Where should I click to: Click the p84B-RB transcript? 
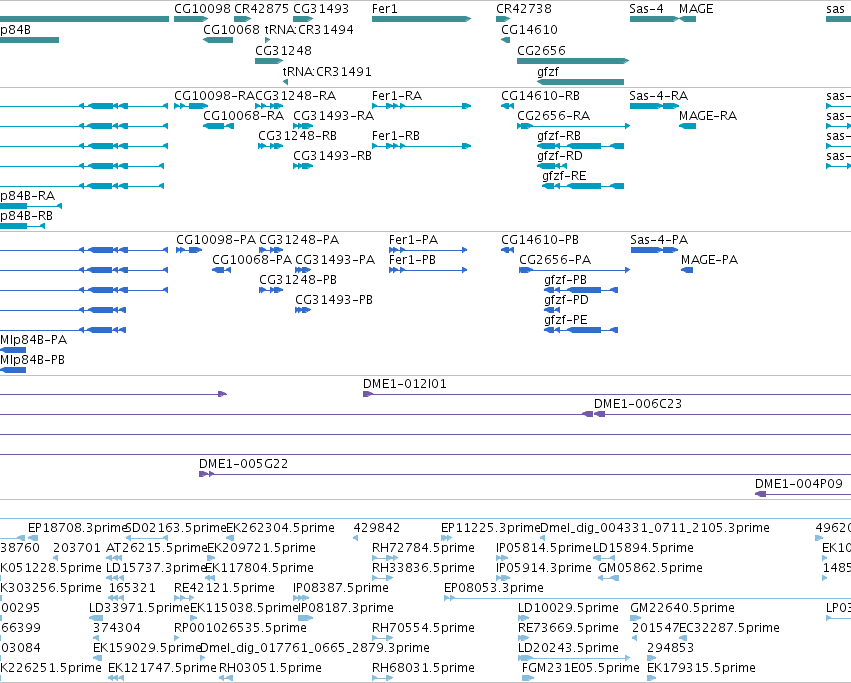[22, 226]
